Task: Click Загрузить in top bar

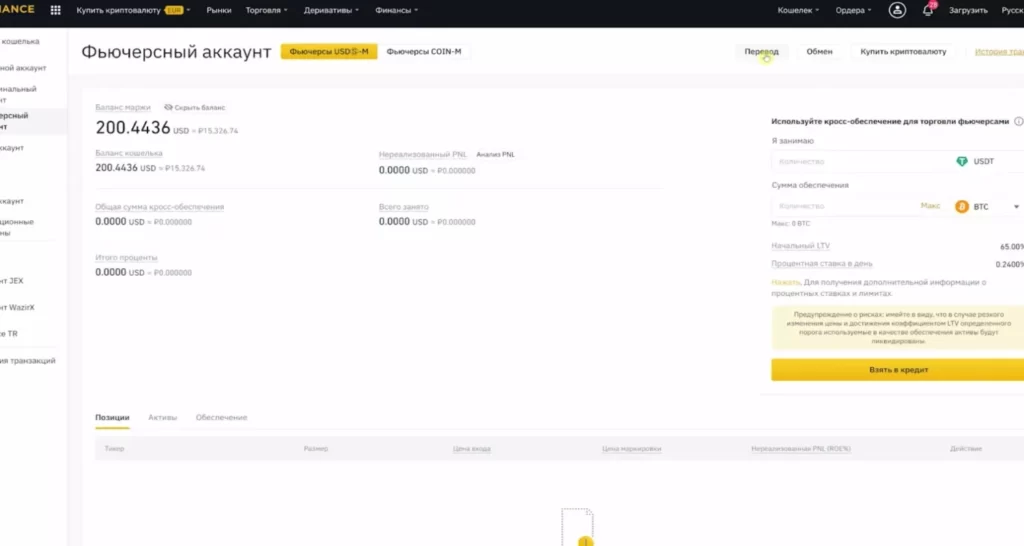Action: pos(968,10)
